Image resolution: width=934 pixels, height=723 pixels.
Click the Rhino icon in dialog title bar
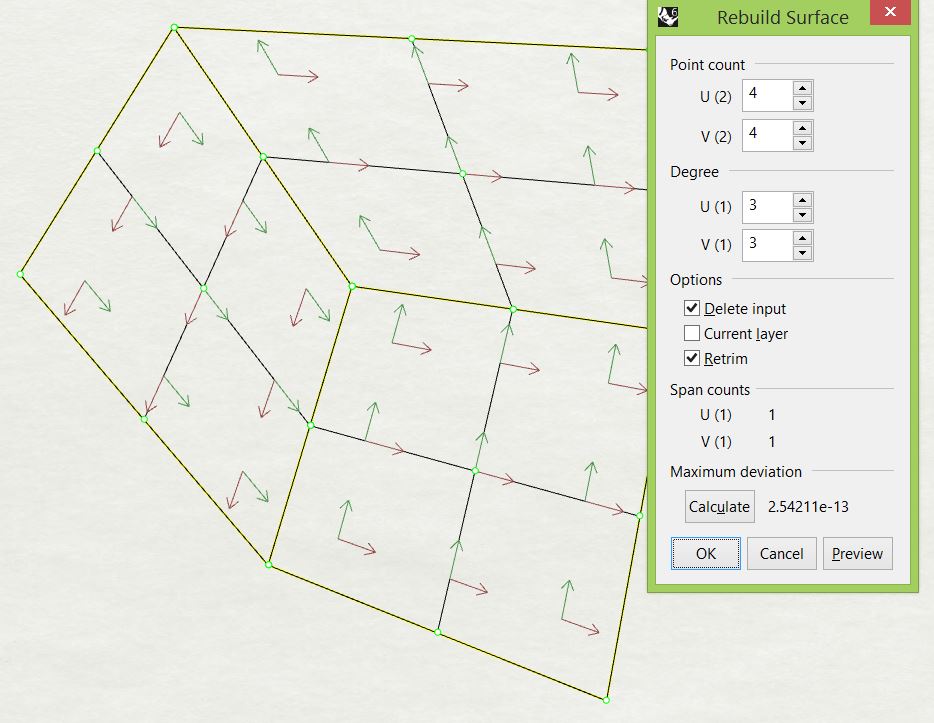[668, 17]
